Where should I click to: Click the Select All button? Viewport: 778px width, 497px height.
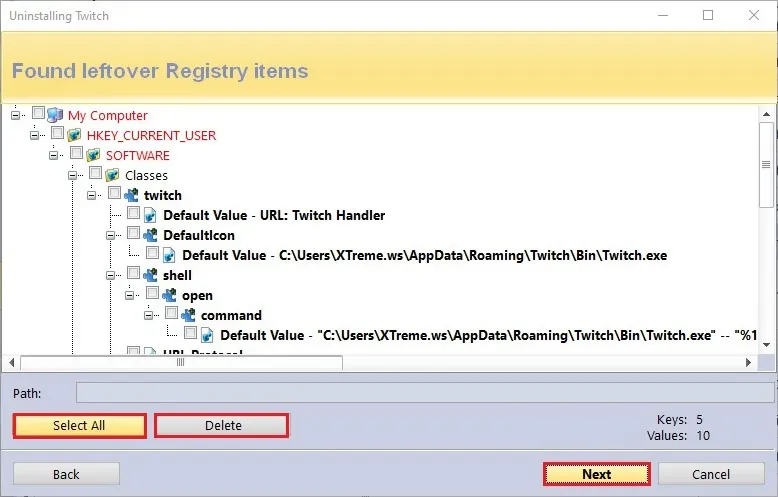79,426
